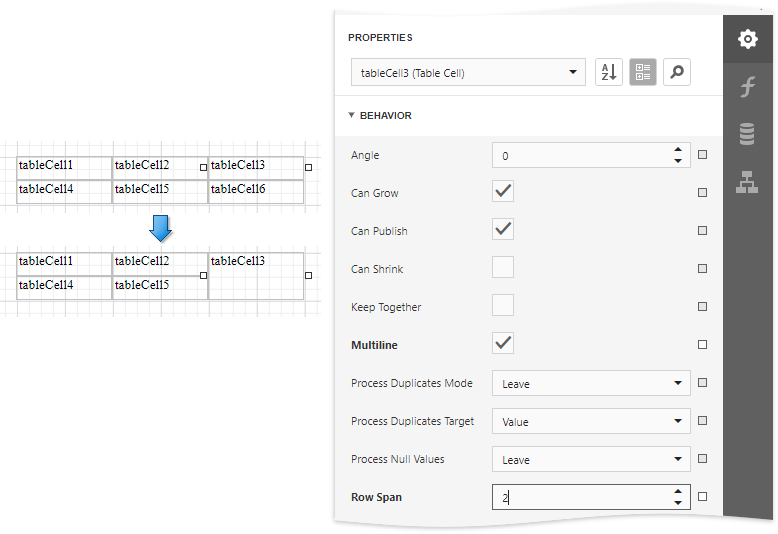Open the Report Explorer hierarchy tab
Screen dimensions: 778x534
[747, 182]
